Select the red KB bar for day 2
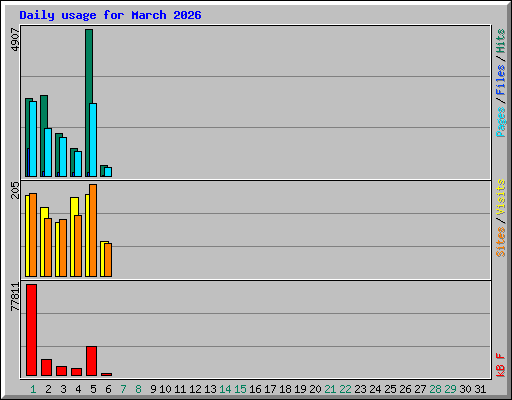Screen dimensions: 512x400 [46, 367]
